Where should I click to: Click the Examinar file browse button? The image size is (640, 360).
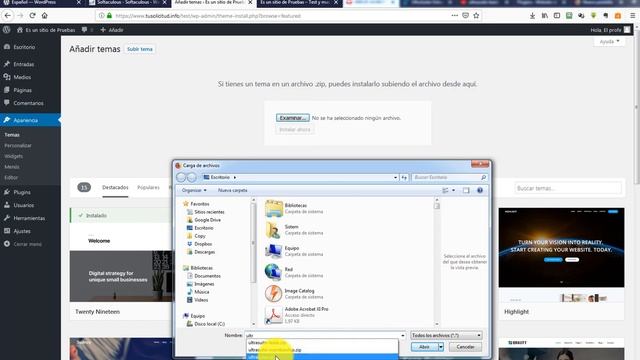tap(293, 118)
